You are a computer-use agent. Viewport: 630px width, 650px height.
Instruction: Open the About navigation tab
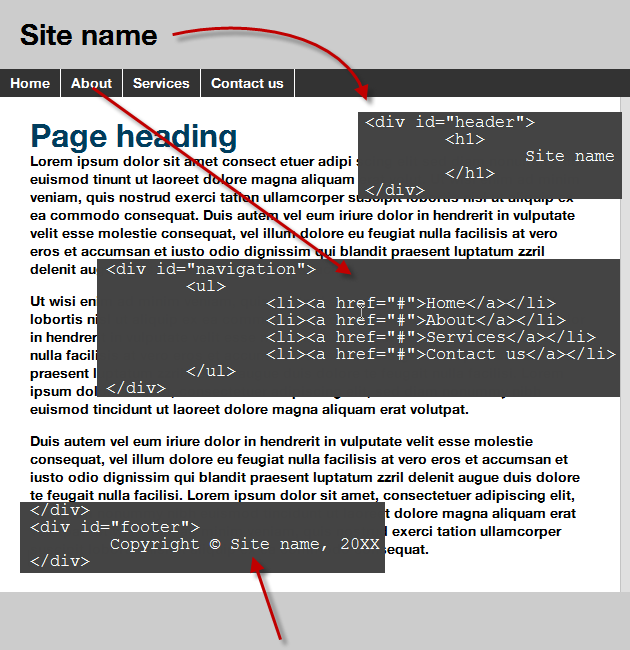pyautogui.click(x=91, y=84)
